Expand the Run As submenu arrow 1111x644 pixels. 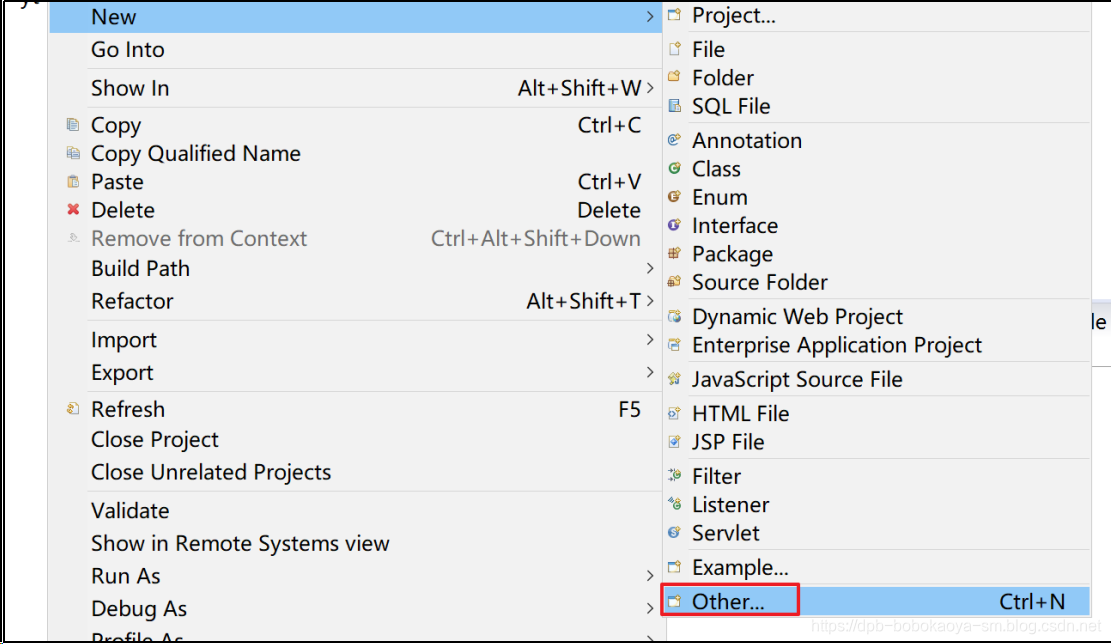(x=650, y=575)
